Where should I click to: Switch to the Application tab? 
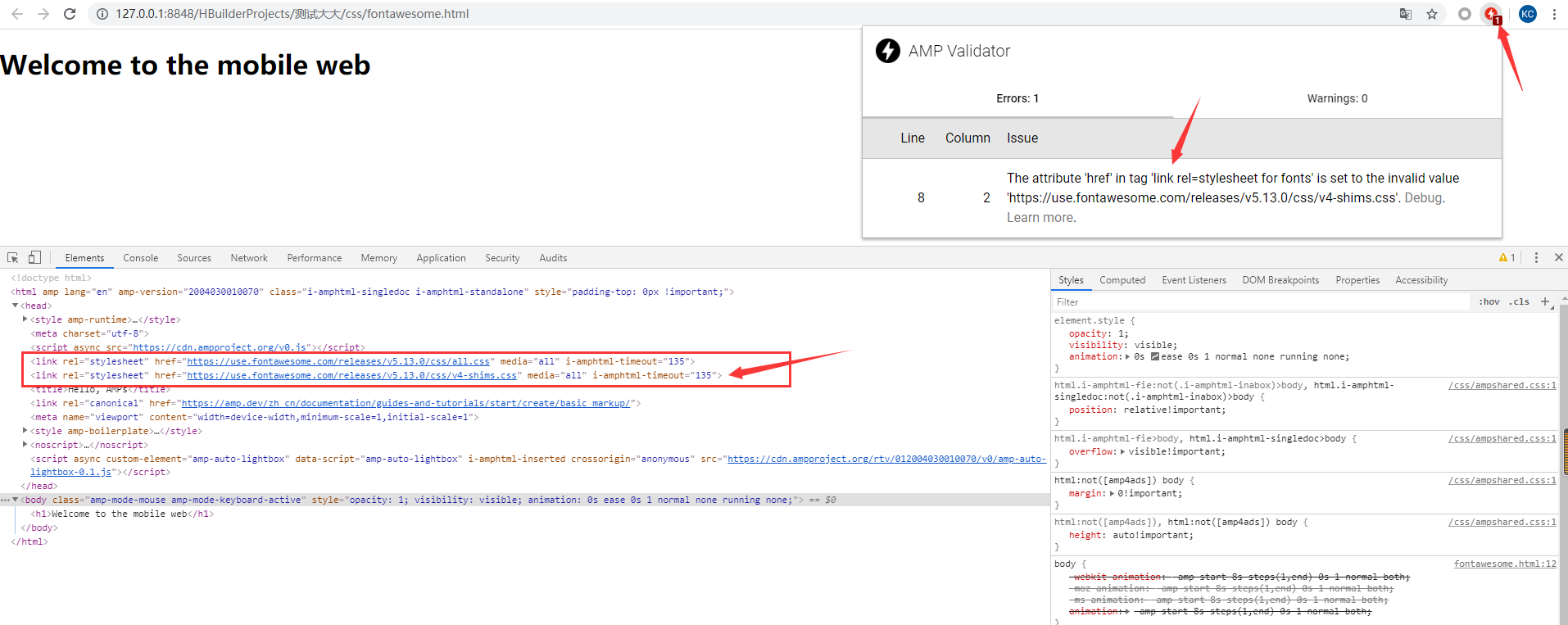click(x=441, y=258)
